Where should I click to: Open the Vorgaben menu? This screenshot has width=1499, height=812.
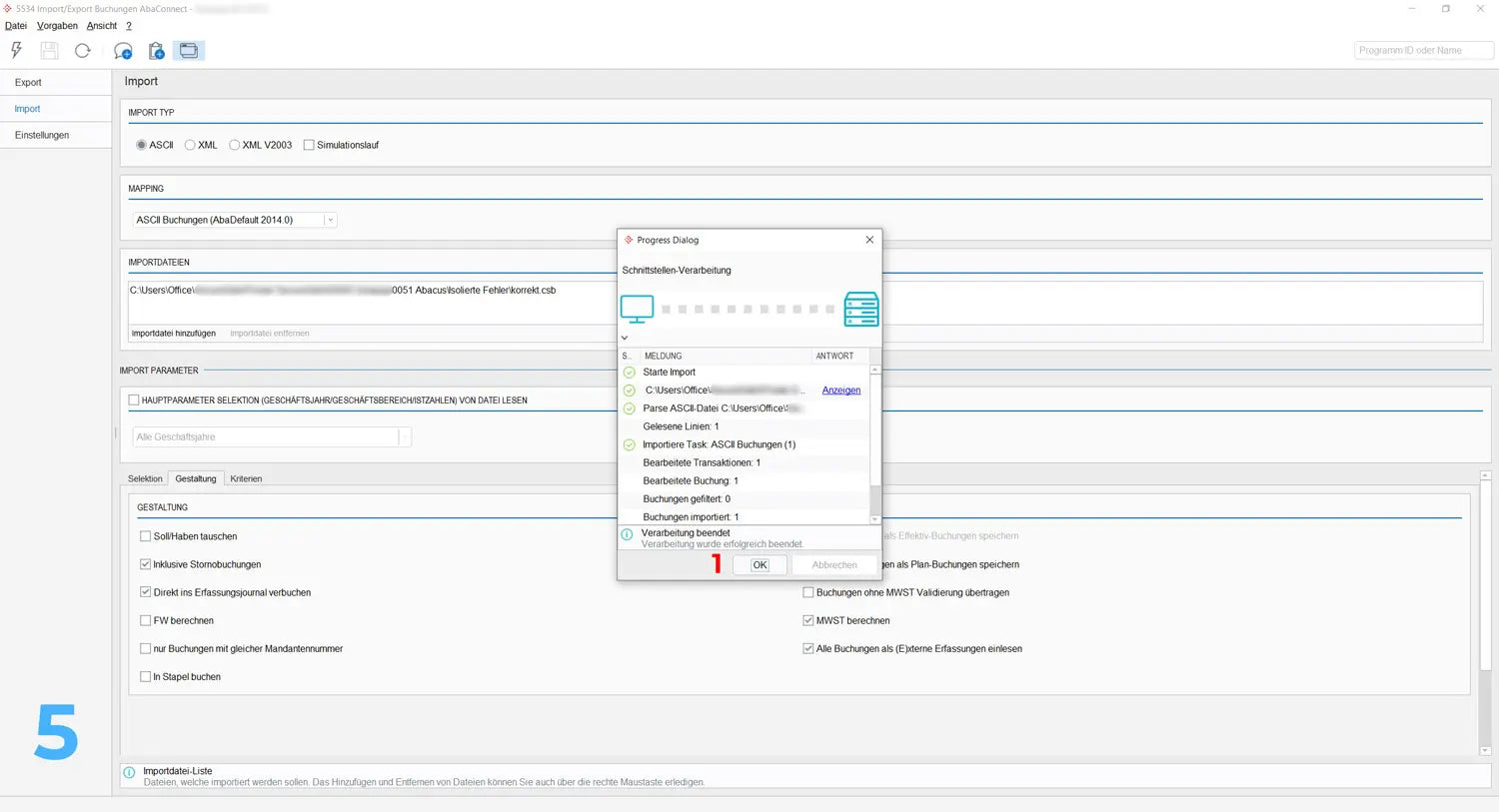point(57,26)
